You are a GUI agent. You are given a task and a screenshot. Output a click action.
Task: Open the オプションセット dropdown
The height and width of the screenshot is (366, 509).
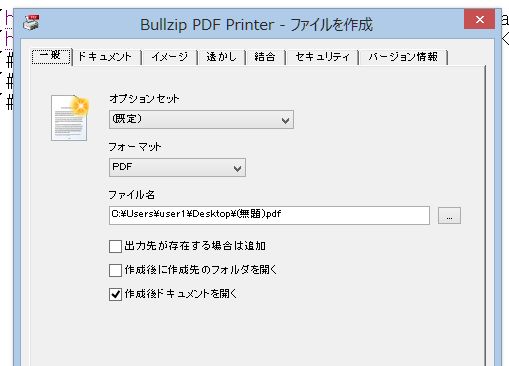click(x=201, y=120)
